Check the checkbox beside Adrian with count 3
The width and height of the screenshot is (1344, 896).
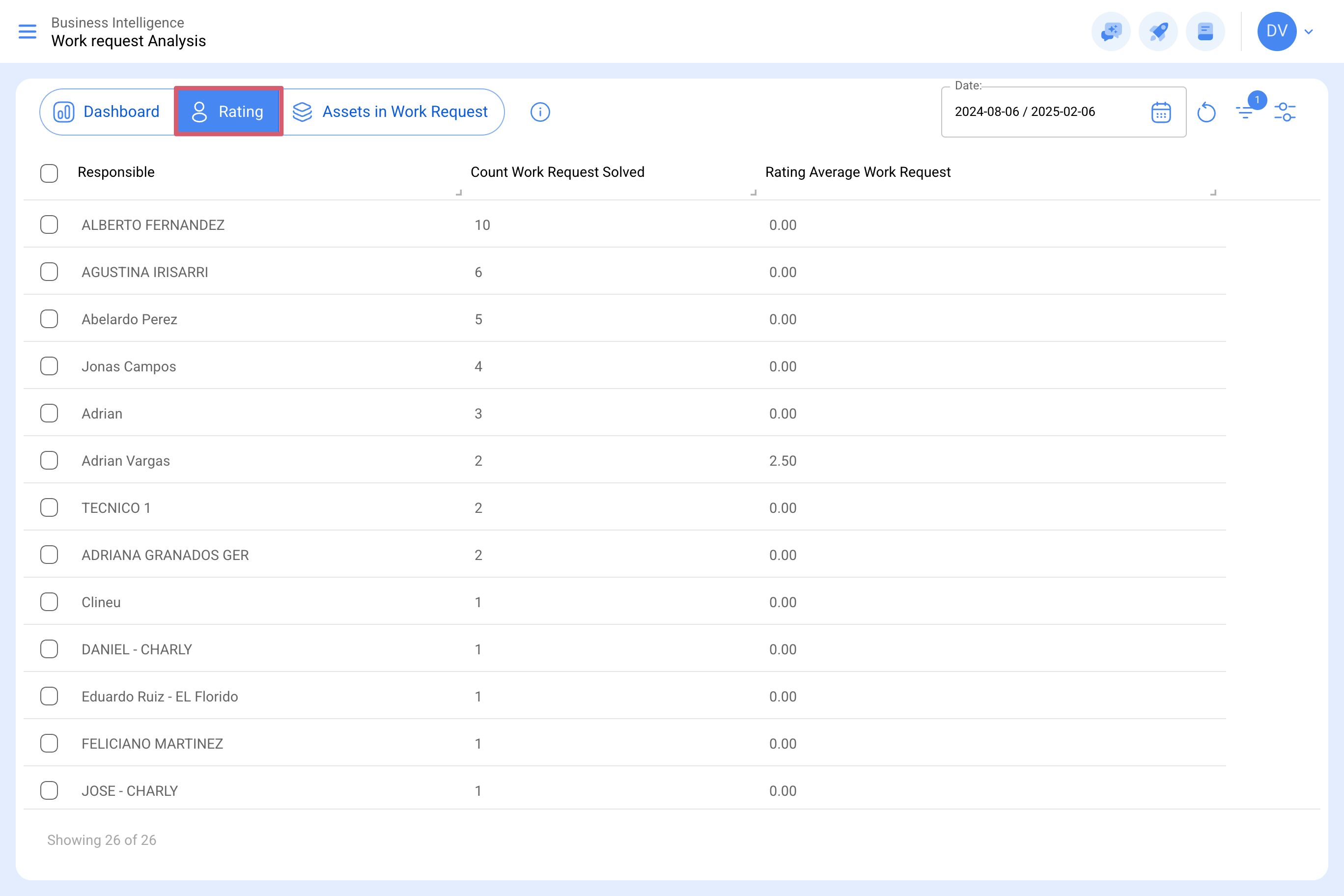49,413
